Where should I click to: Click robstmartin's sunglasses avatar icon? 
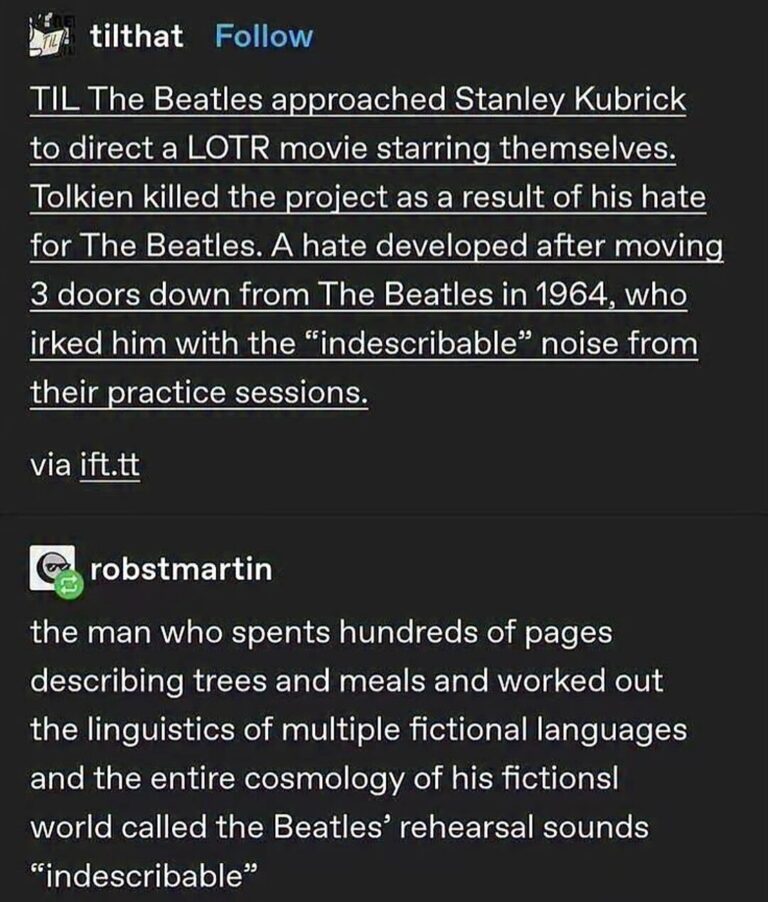pos(52,567)
